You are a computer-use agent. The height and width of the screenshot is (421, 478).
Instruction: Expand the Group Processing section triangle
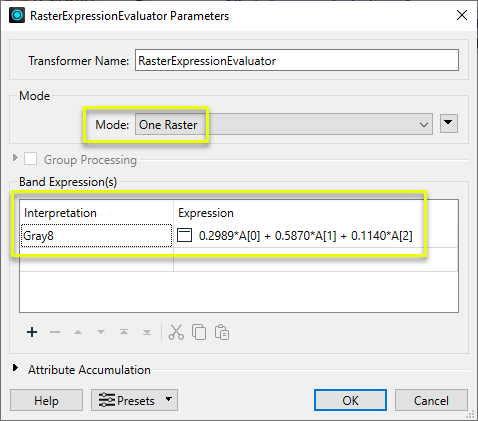(15, 157)
